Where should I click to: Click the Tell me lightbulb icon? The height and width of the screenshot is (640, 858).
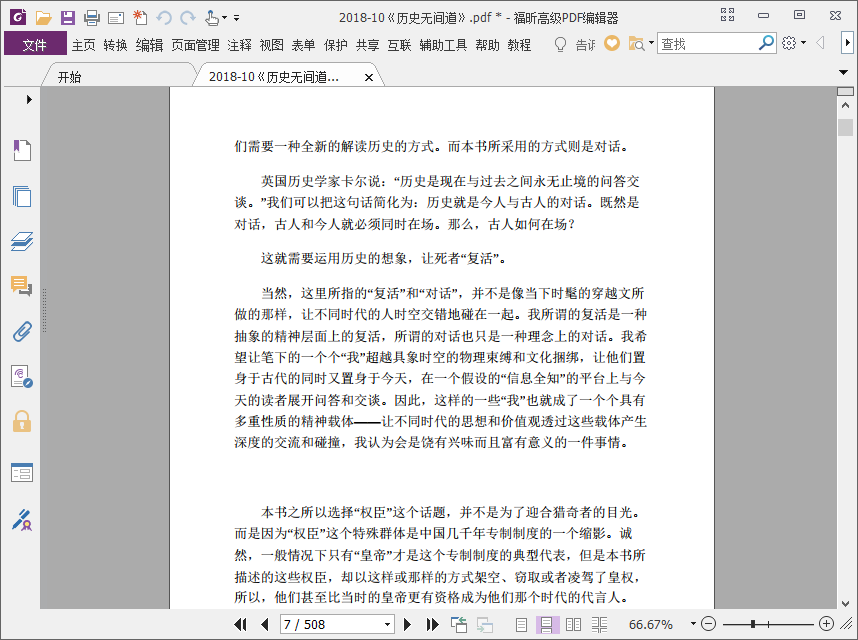tap(560, 44)
